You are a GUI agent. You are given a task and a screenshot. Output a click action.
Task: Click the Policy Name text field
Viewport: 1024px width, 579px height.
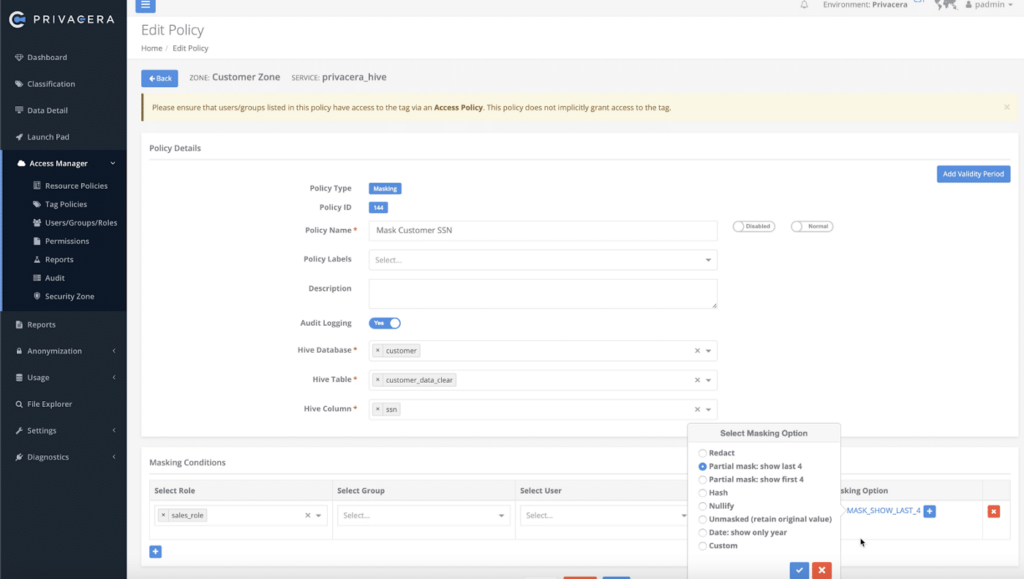[543, 230]
